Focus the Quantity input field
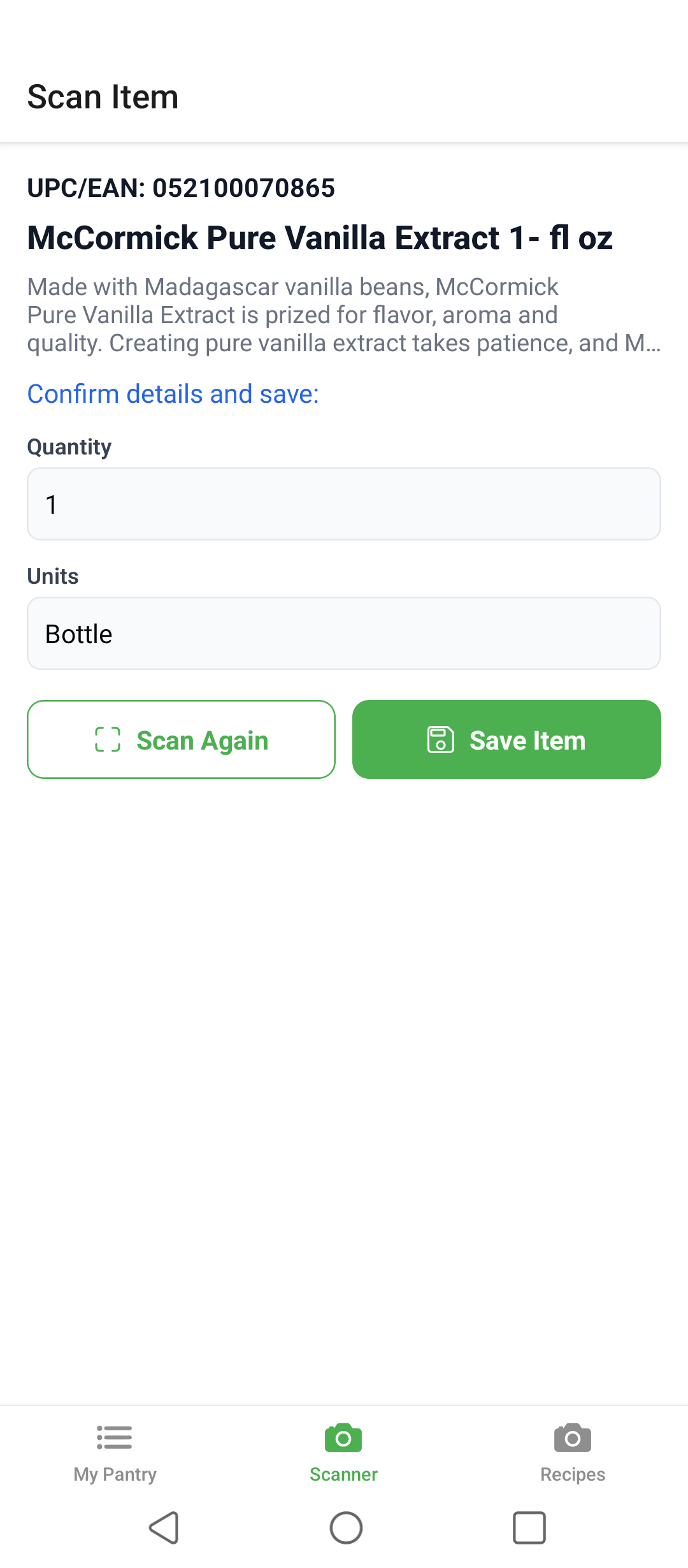Image resolution: width=688 pixels, height=1568 pixels. pyautogui.click(x=344, y=504)
